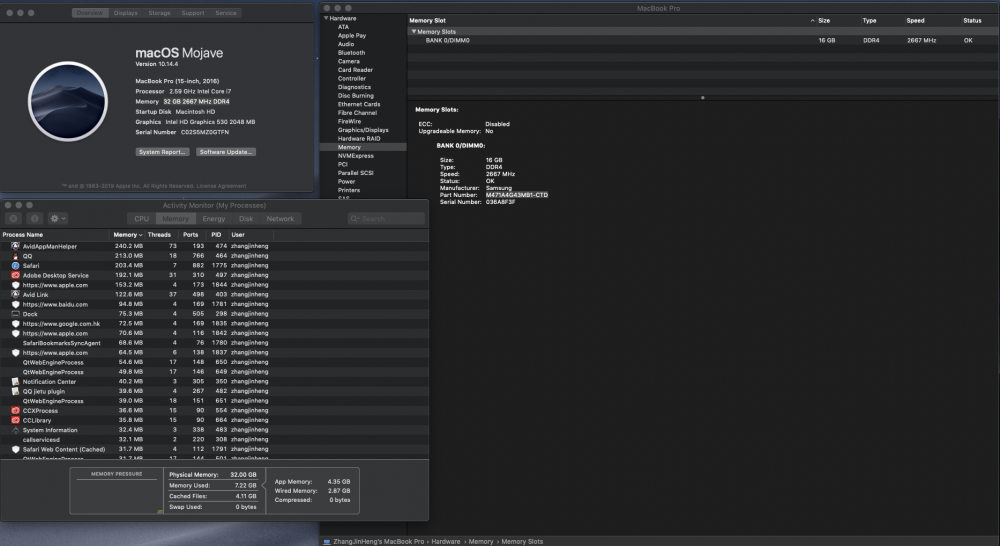This screenshot has height=546, width=1000.
Task: Click the QQ jietu plugin process icon
Action: (x=15, y=391)
